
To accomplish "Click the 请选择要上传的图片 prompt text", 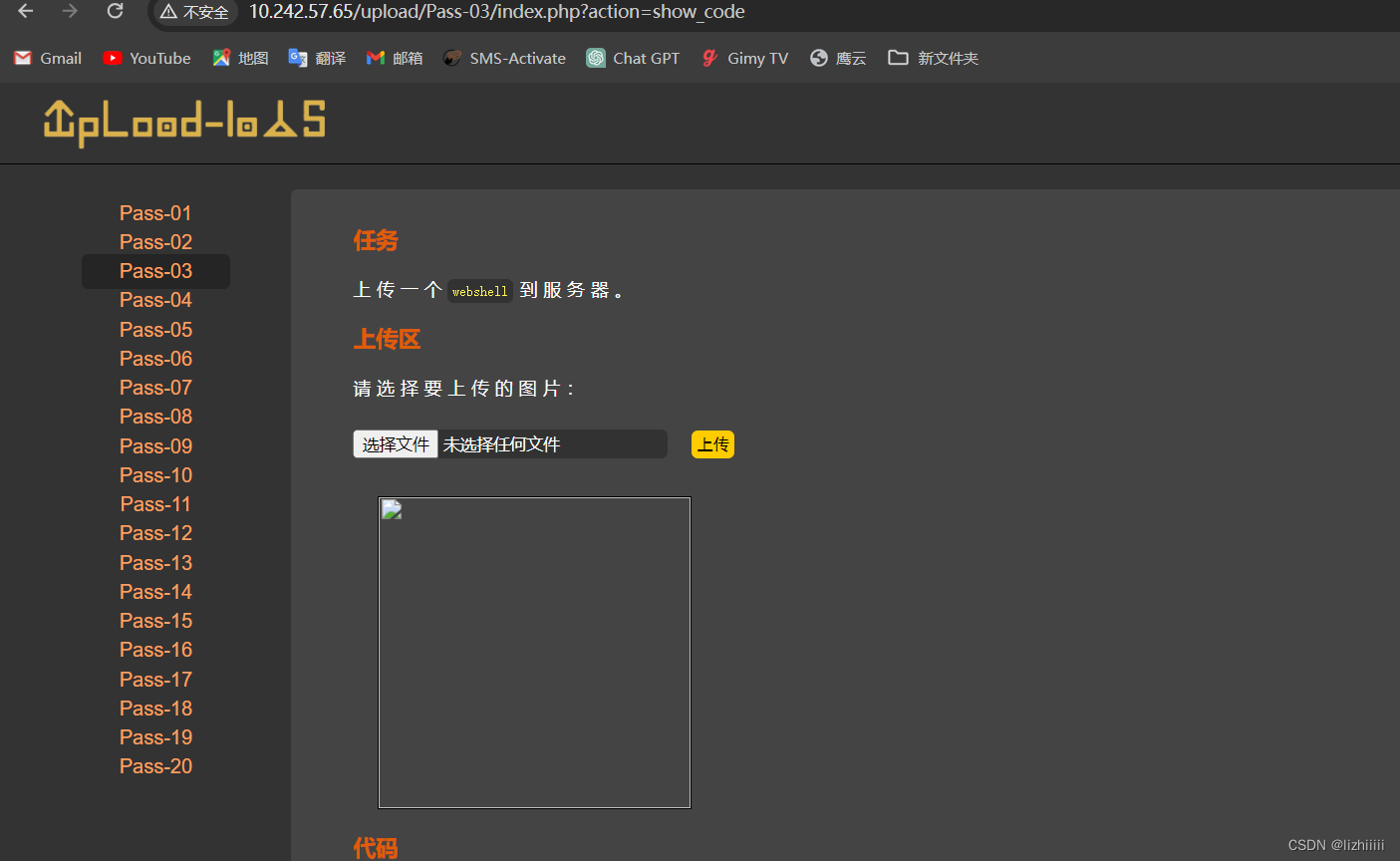I will [x=463, y=389].
